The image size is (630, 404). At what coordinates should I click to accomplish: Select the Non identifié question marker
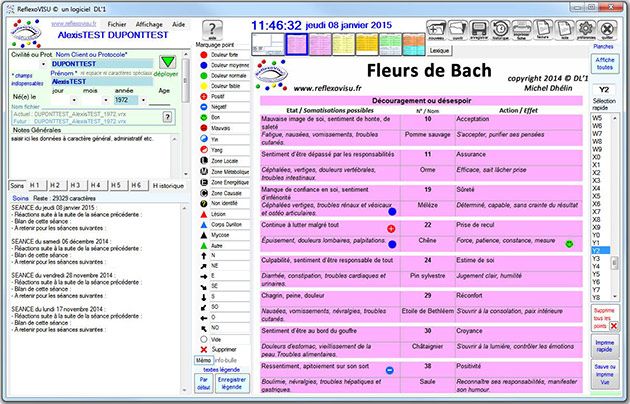click(x=204, y=204)
